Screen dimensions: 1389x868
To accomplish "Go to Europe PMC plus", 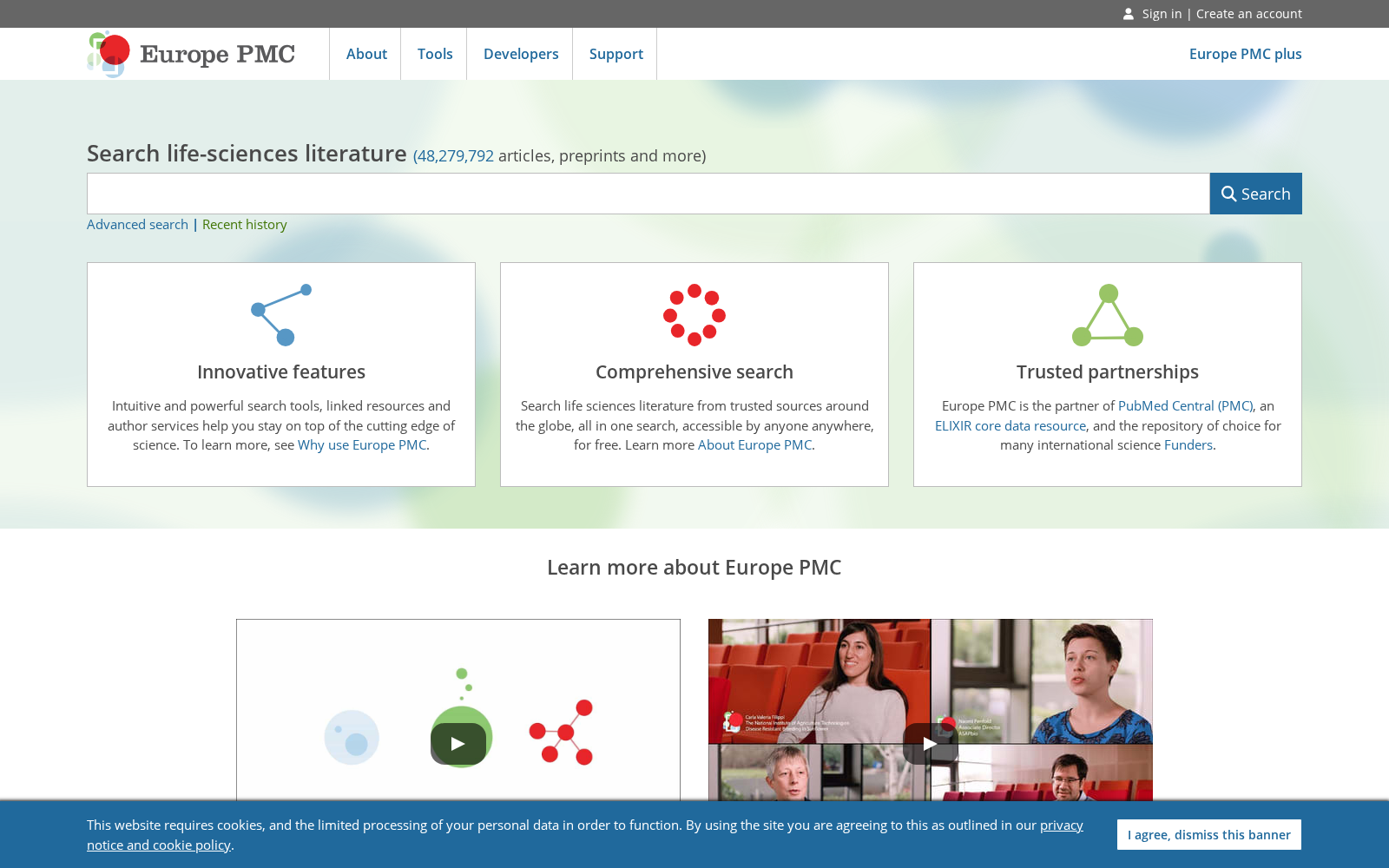I will [x=1245, y=54].
